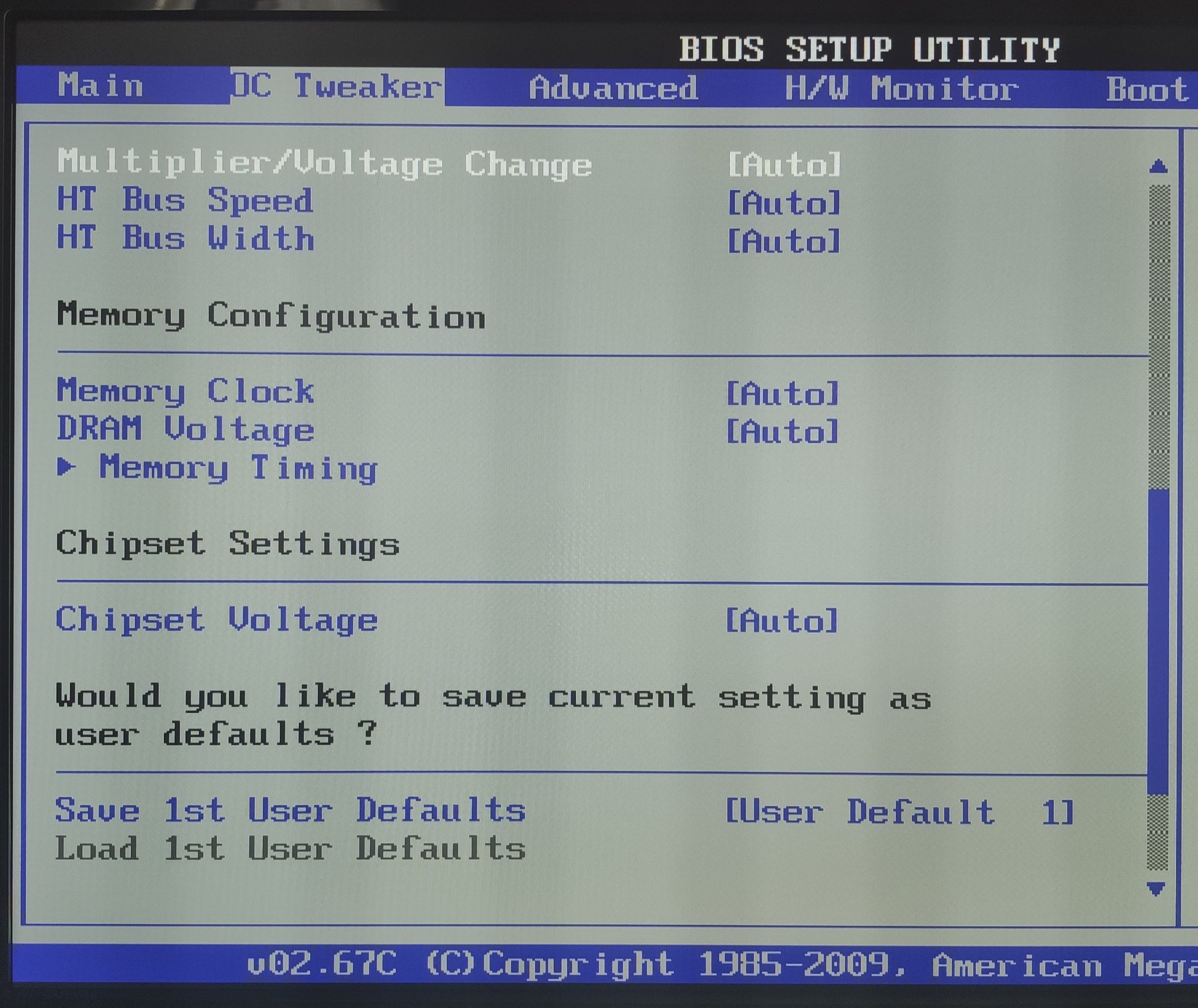The width and height of the screenshot is (1198, 1008).
Task: Select the OC Tweaker tab
Action: [337, 87]
